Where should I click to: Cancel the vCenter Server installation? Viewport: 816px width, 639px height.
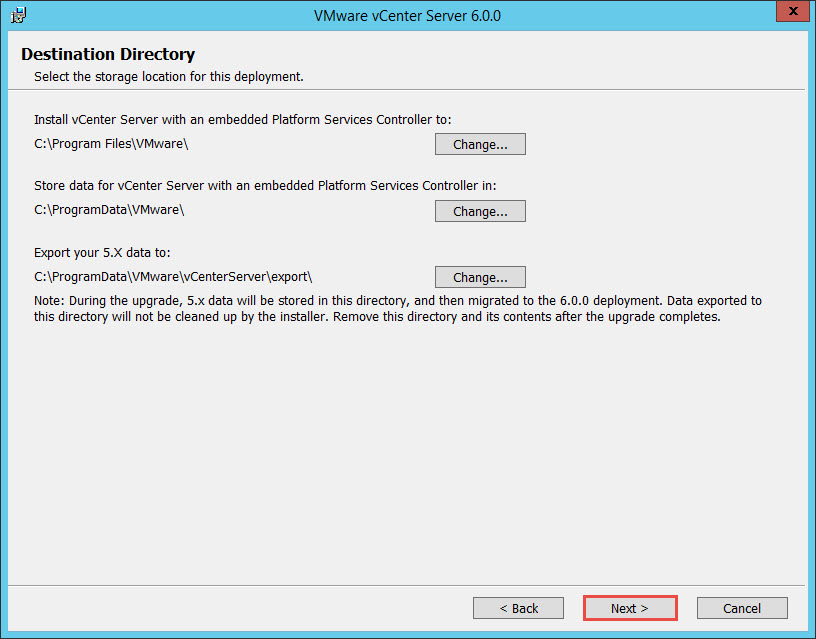pos(742,607)
